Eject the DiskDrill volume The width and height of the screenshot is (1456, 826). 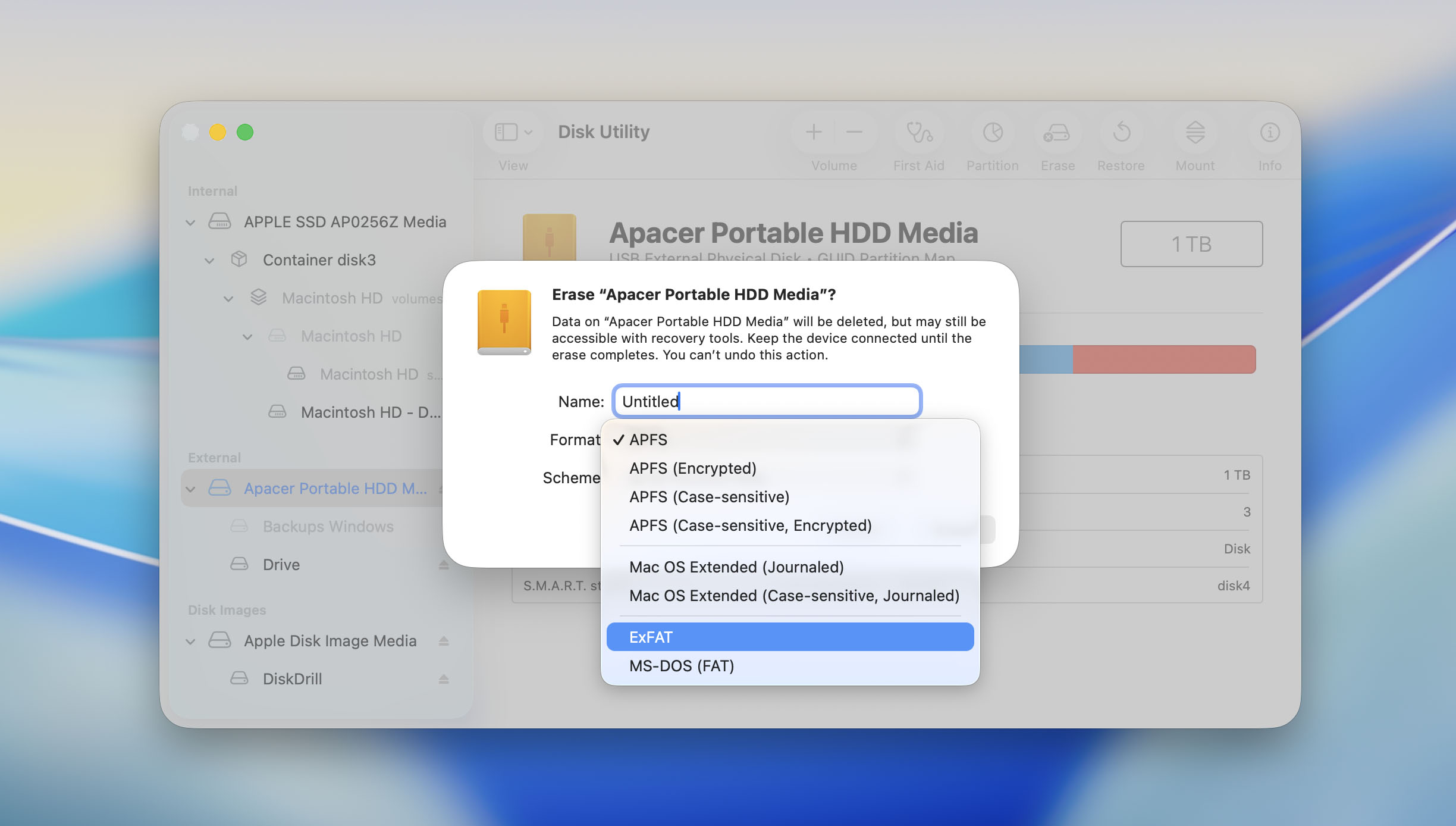tap(444, 679)
